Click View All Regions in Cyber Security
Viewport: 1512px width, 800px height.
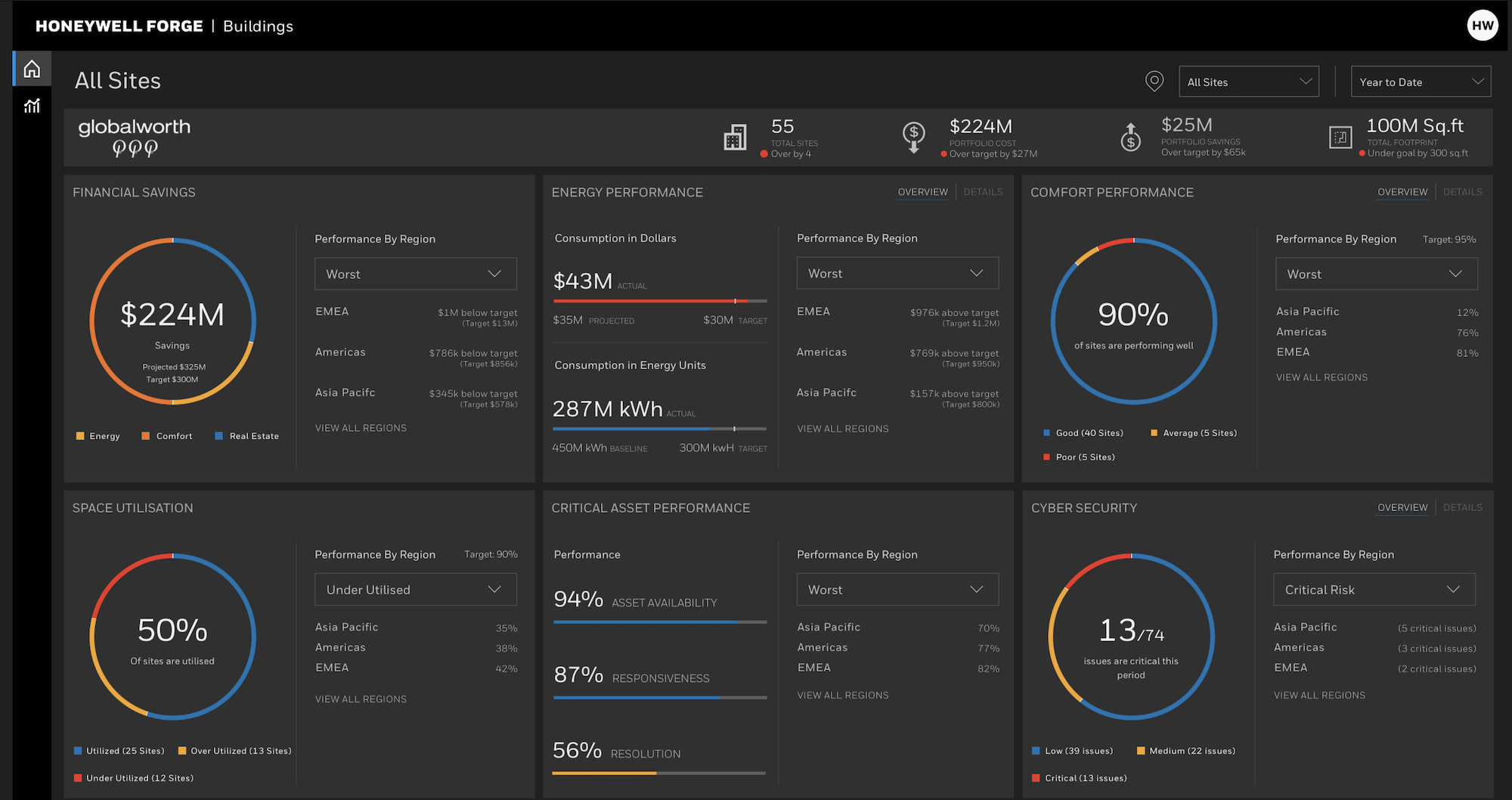coord(1319,695)
